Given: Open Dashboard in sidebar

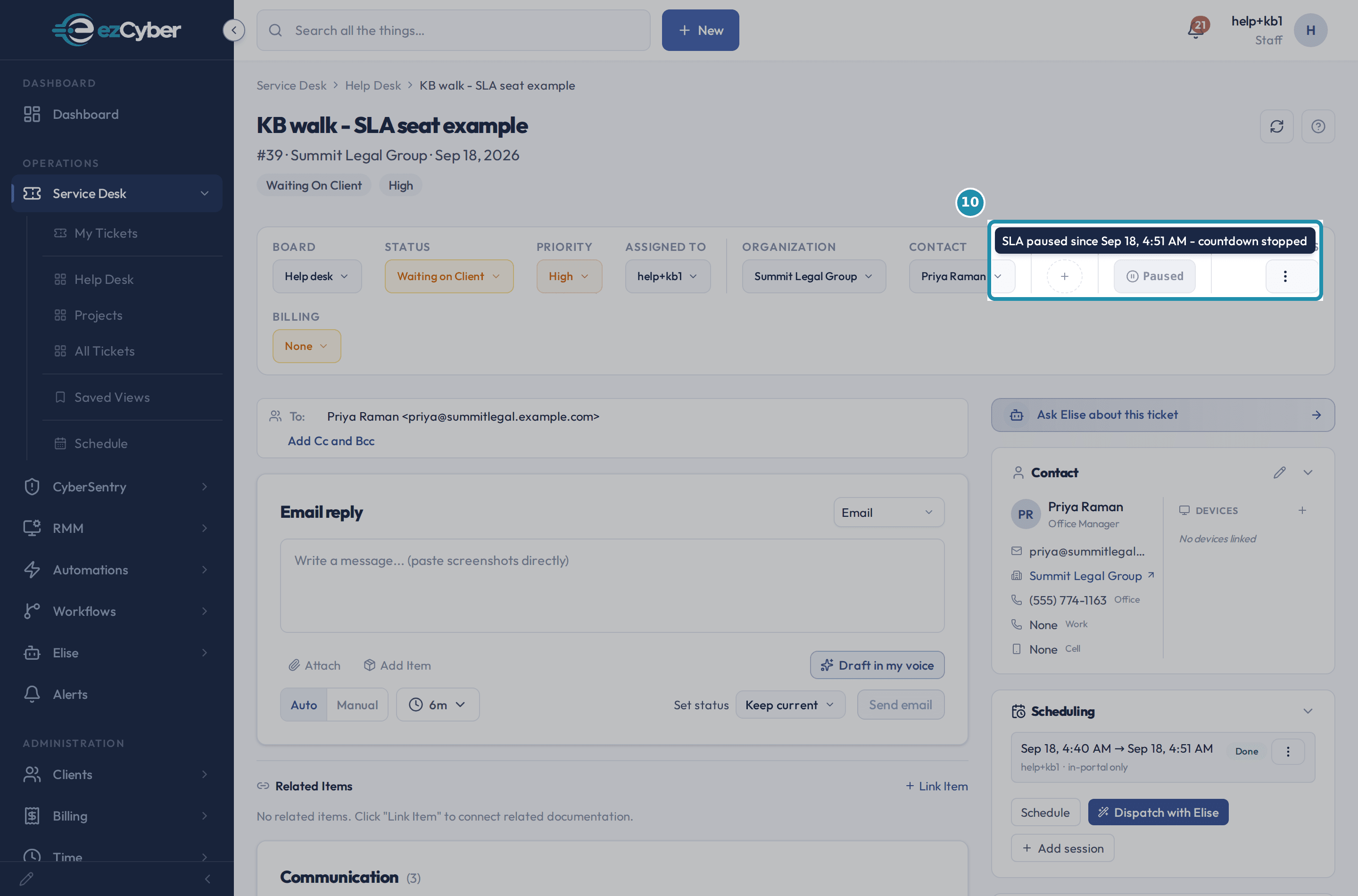Looking at the screenshot, I should pyautogui.click(x=116, y=114).
